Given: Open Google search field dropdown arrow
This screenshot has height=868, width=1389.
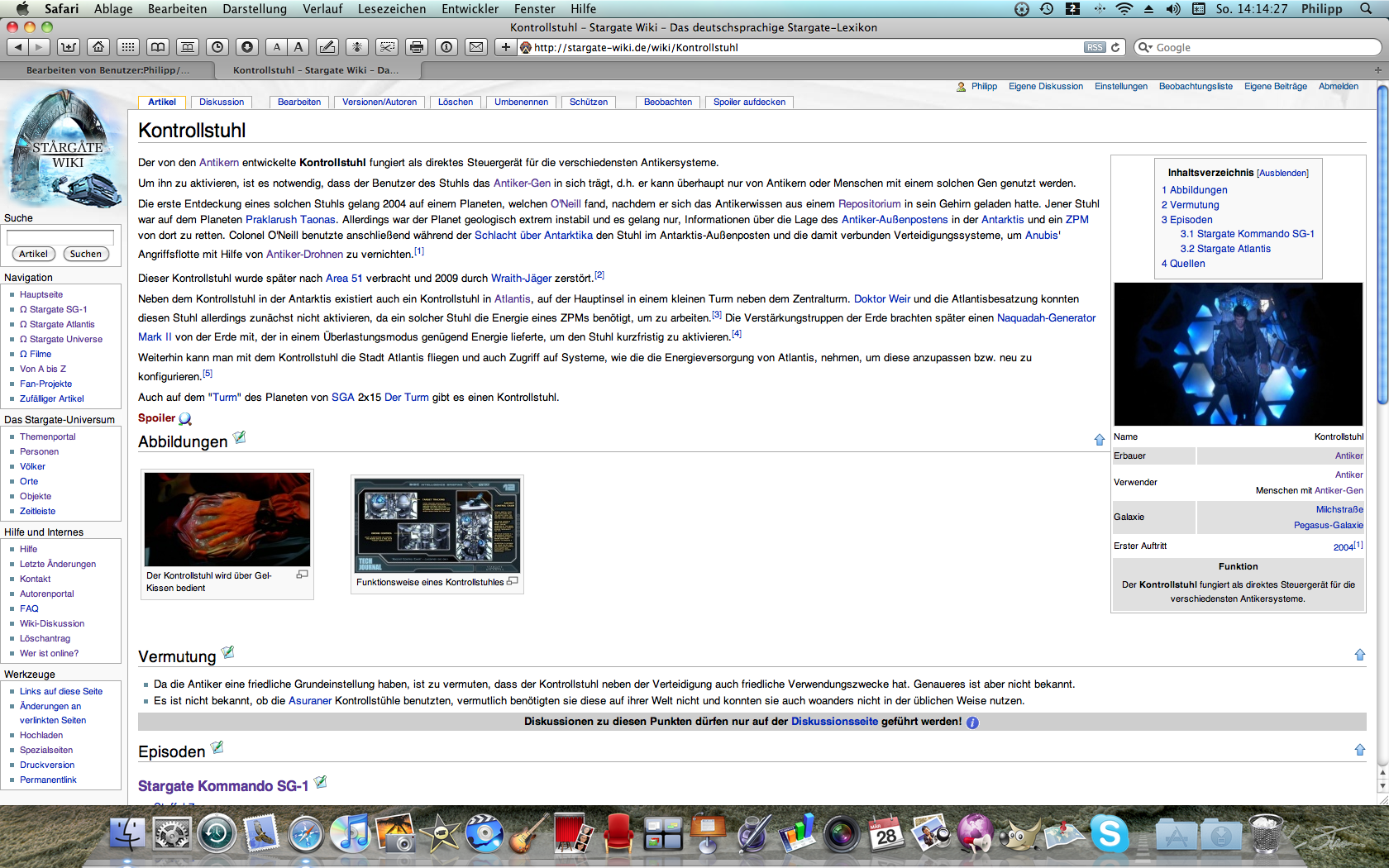Looking at the screenshot, I should [x=1145, y=48].
